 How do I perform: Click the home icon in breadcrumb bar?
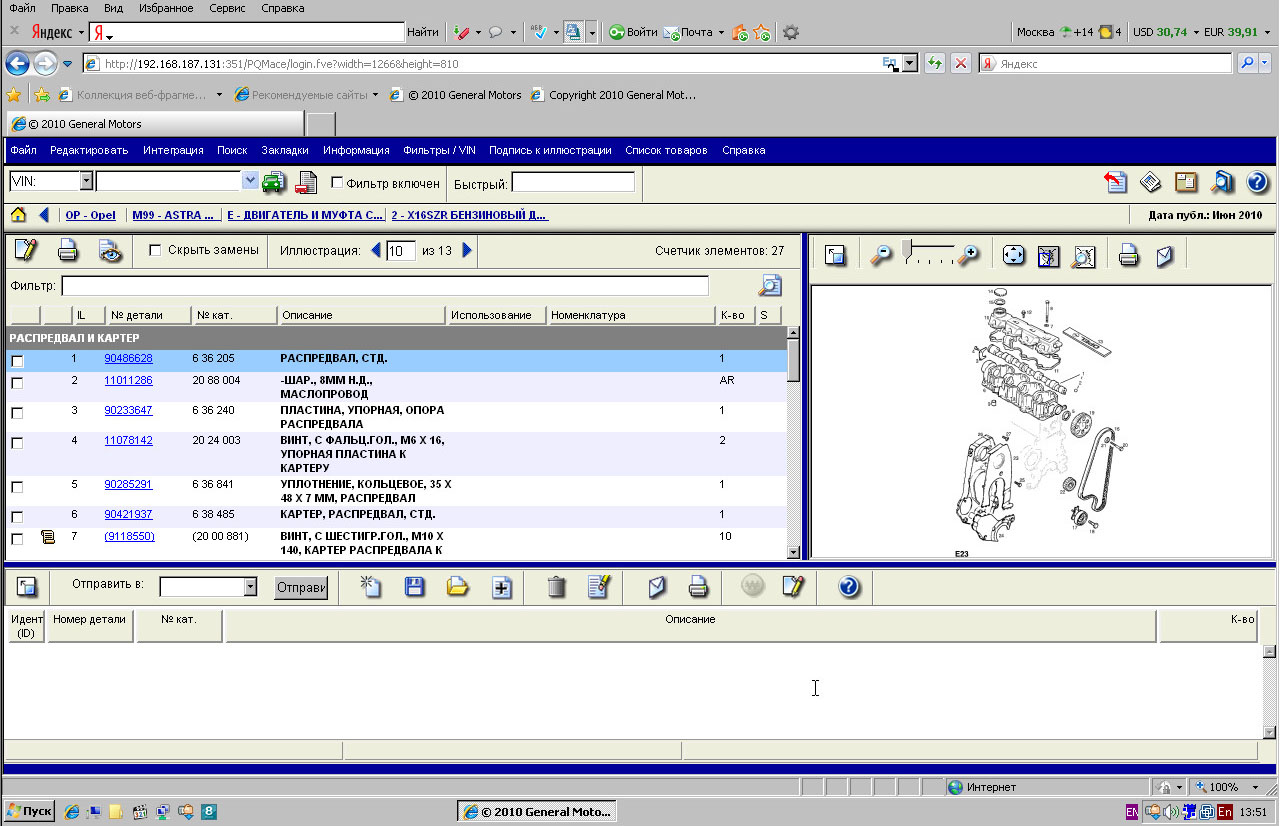18,215
